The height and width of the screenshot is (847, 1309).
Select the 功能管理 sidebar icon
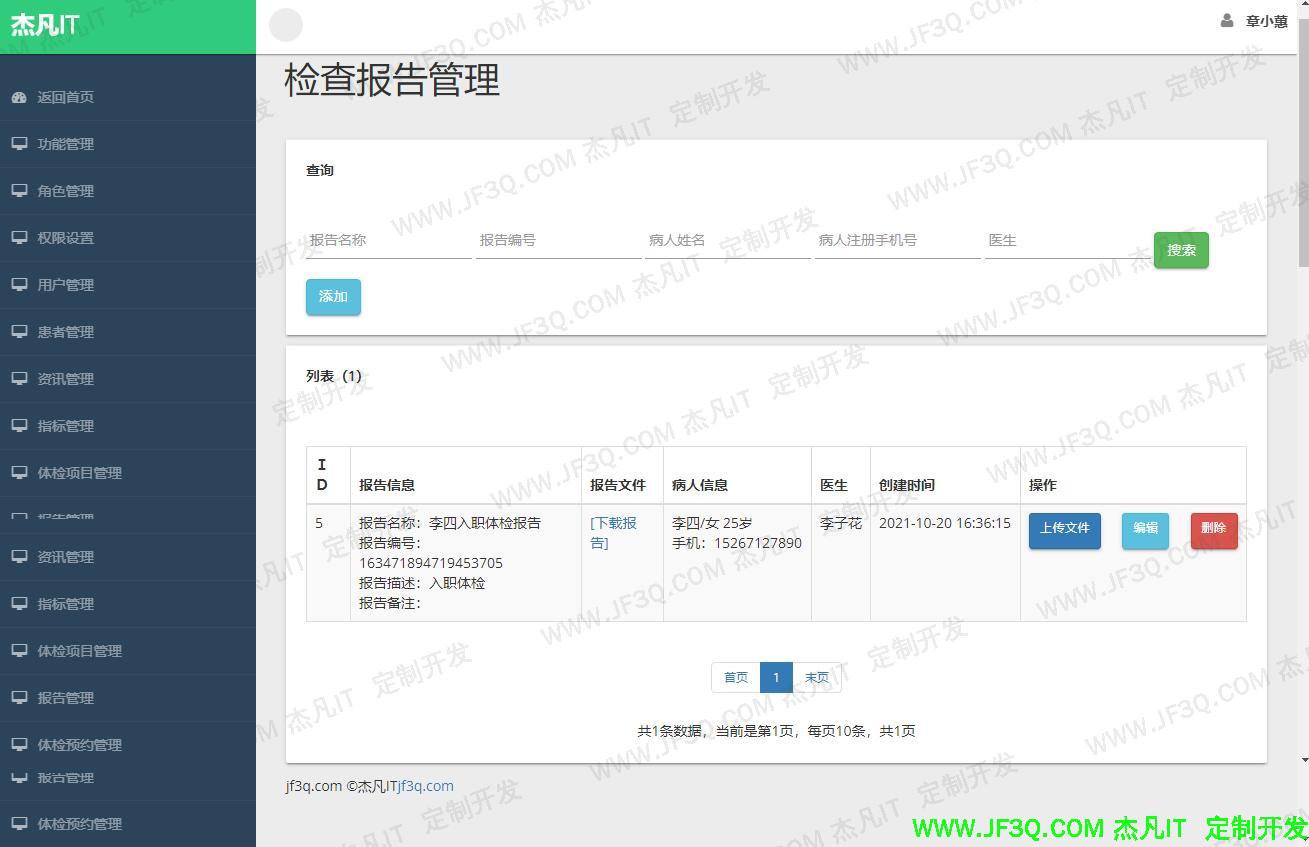pyautogui.click(x=19, y=144)
